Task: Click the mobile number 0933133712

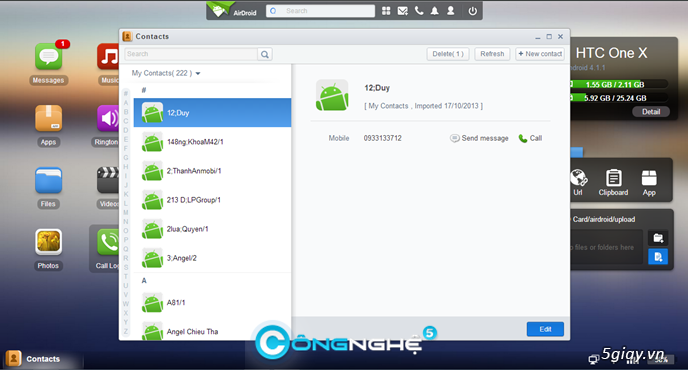Action: tap(383, 138)
